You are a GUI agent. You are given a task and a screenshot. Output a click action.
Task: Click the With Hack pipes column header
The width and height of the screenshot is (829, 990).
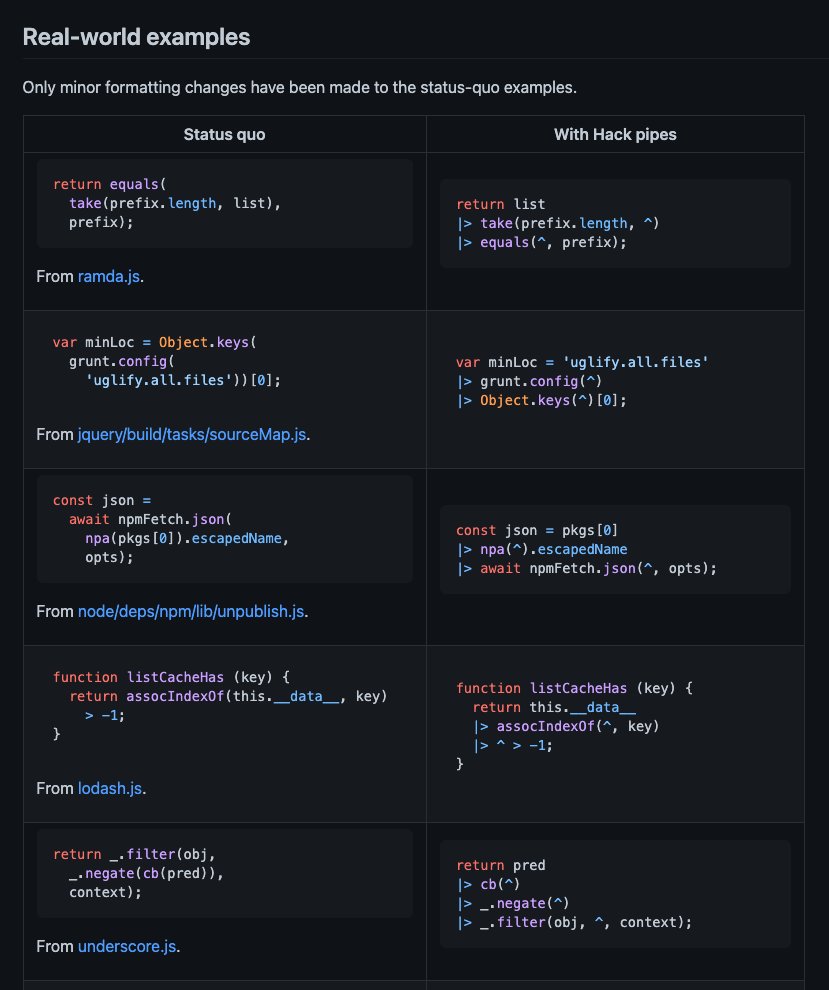click(x=615, y=134)
